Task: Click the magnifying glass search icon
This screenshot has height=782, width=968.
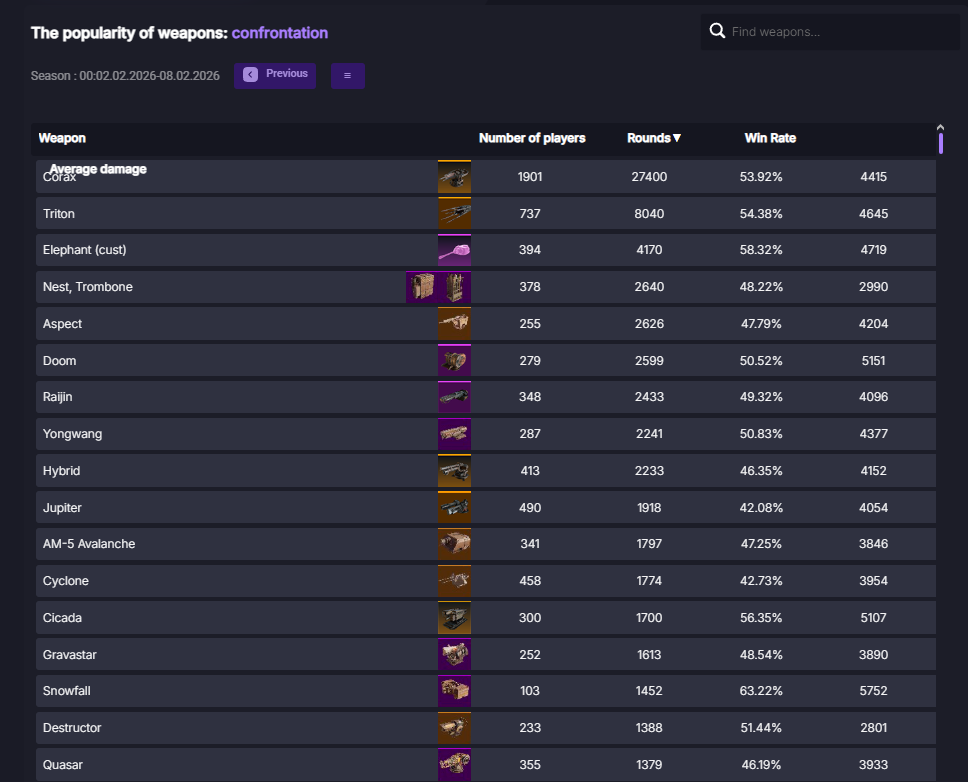Action: (x=717, y=31)
